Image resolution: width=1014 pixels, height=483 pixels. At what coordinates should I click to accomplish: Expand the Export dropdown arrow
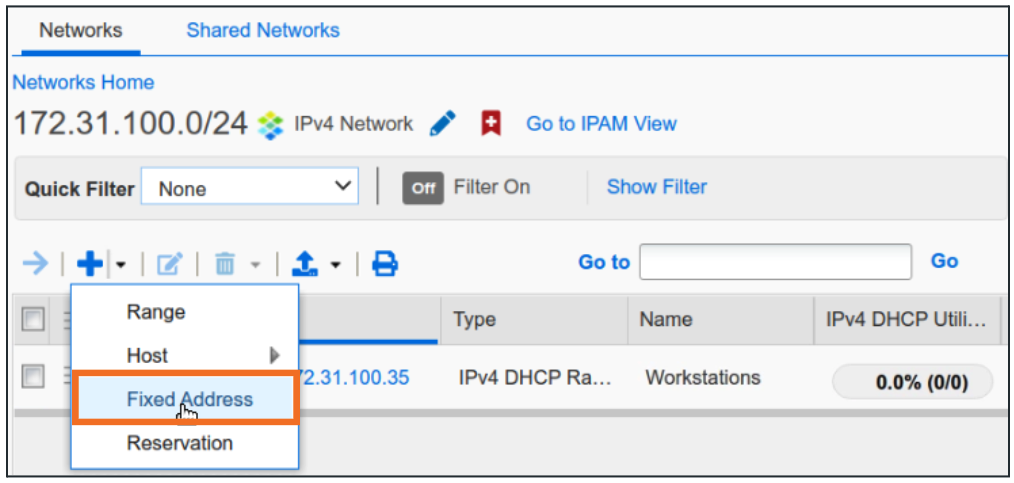336,265
